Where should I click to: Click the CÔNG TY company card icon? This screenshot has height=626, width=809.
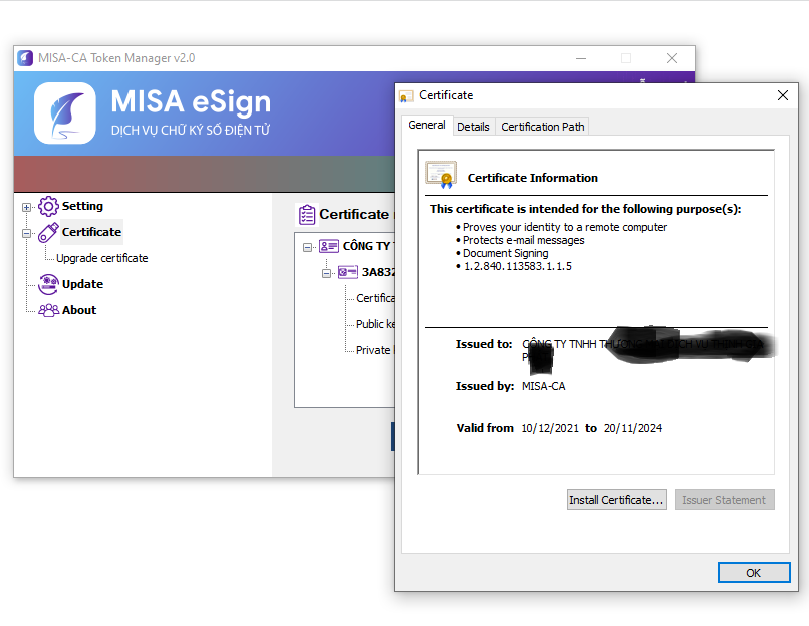coord(329,246)
